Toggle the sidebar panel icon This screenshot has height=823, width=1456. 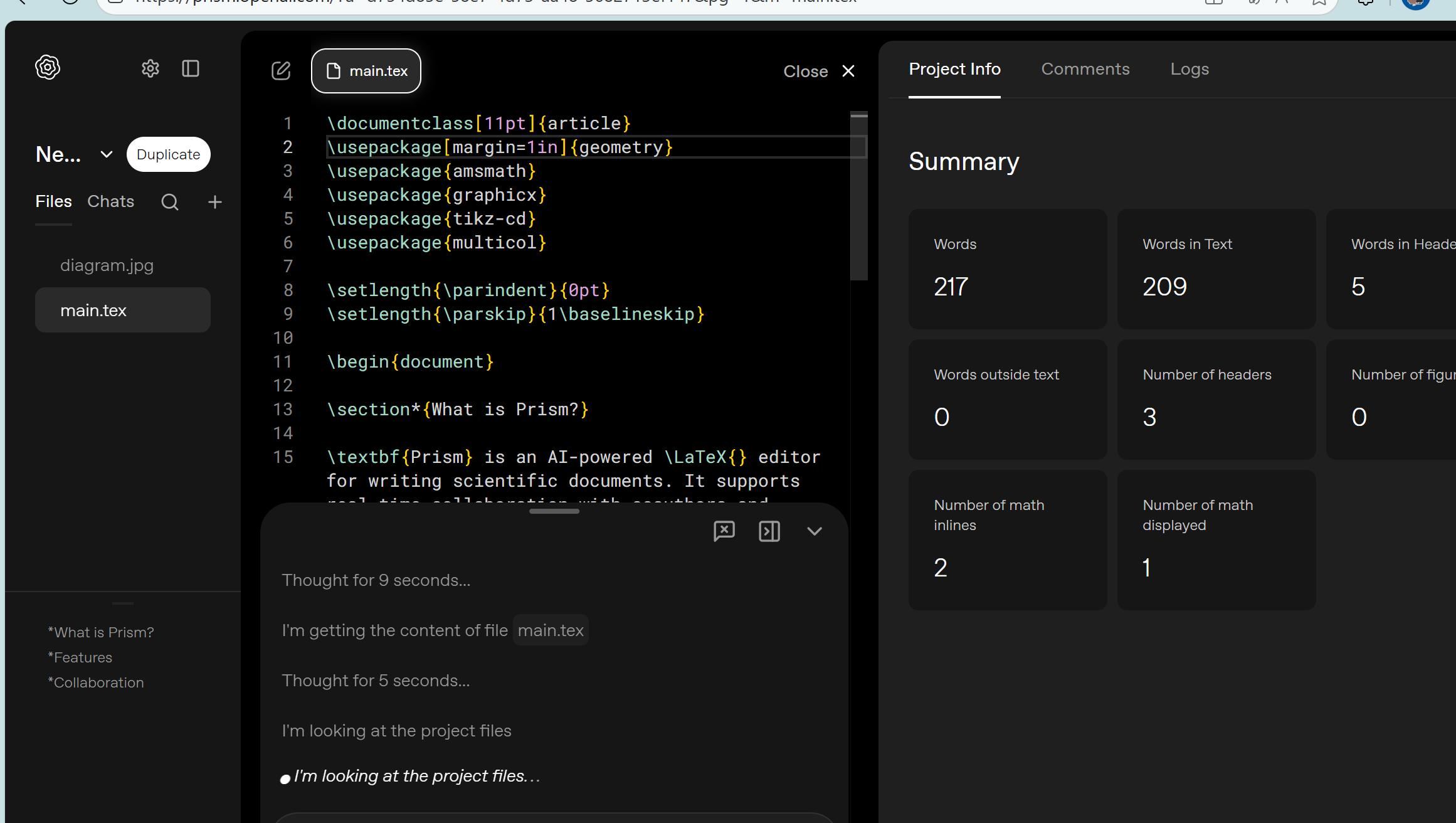191,68
